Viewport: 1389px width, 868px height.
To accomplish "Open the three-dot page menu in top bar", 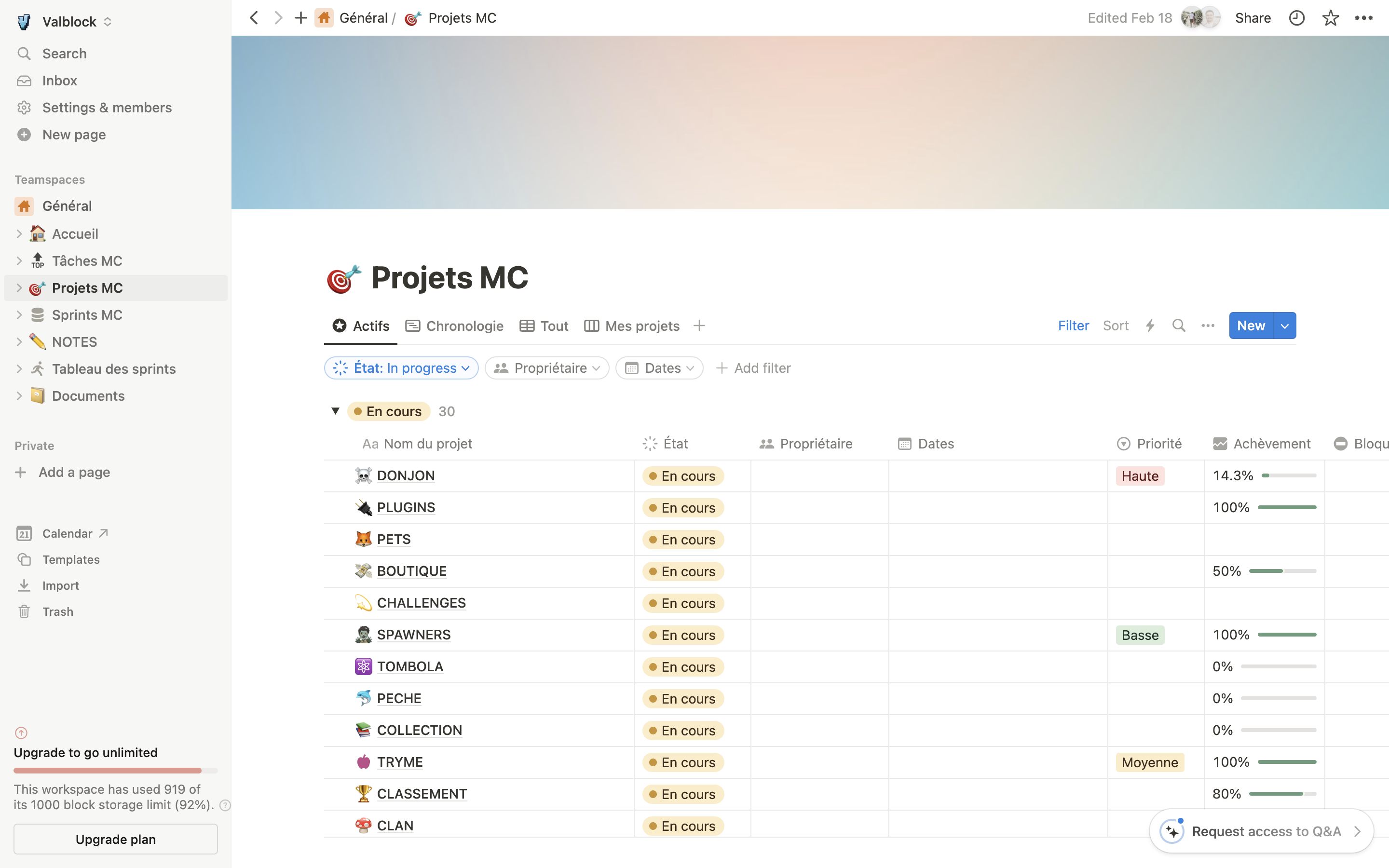I will pos(1363,18).
